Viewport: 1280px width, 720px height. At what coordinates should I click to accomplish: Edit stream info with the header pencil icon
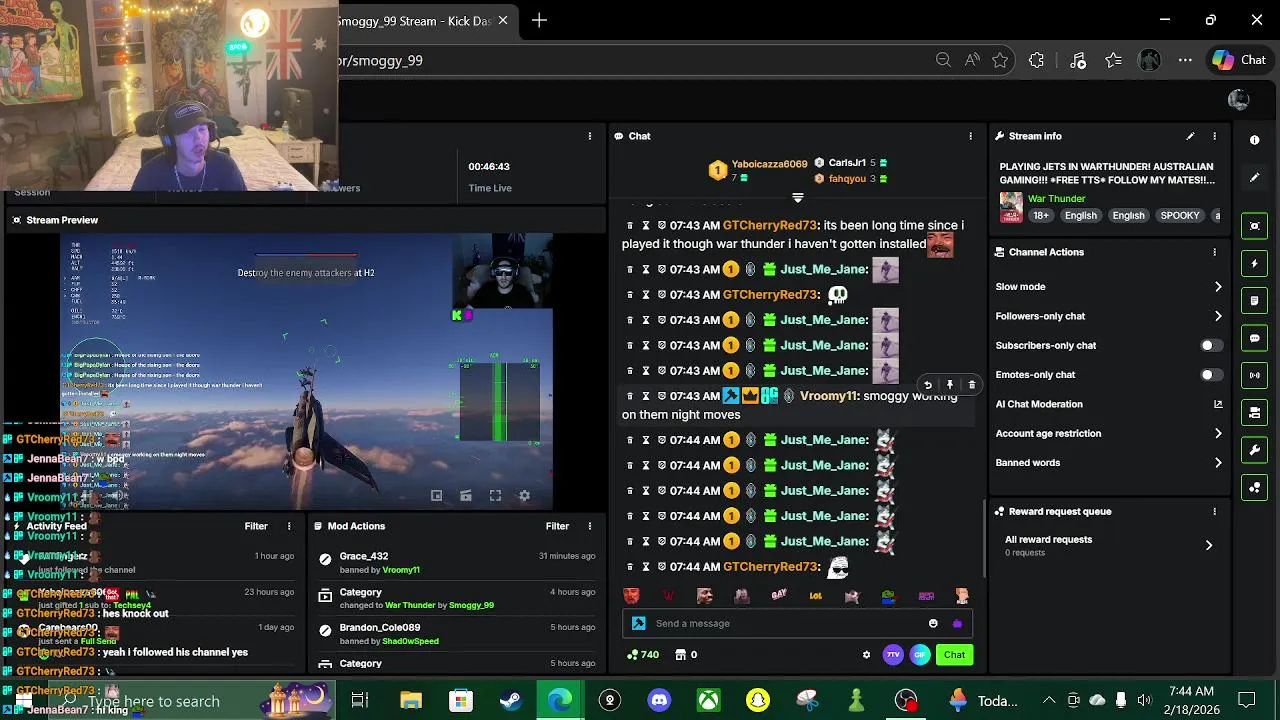click(1190, 136)
